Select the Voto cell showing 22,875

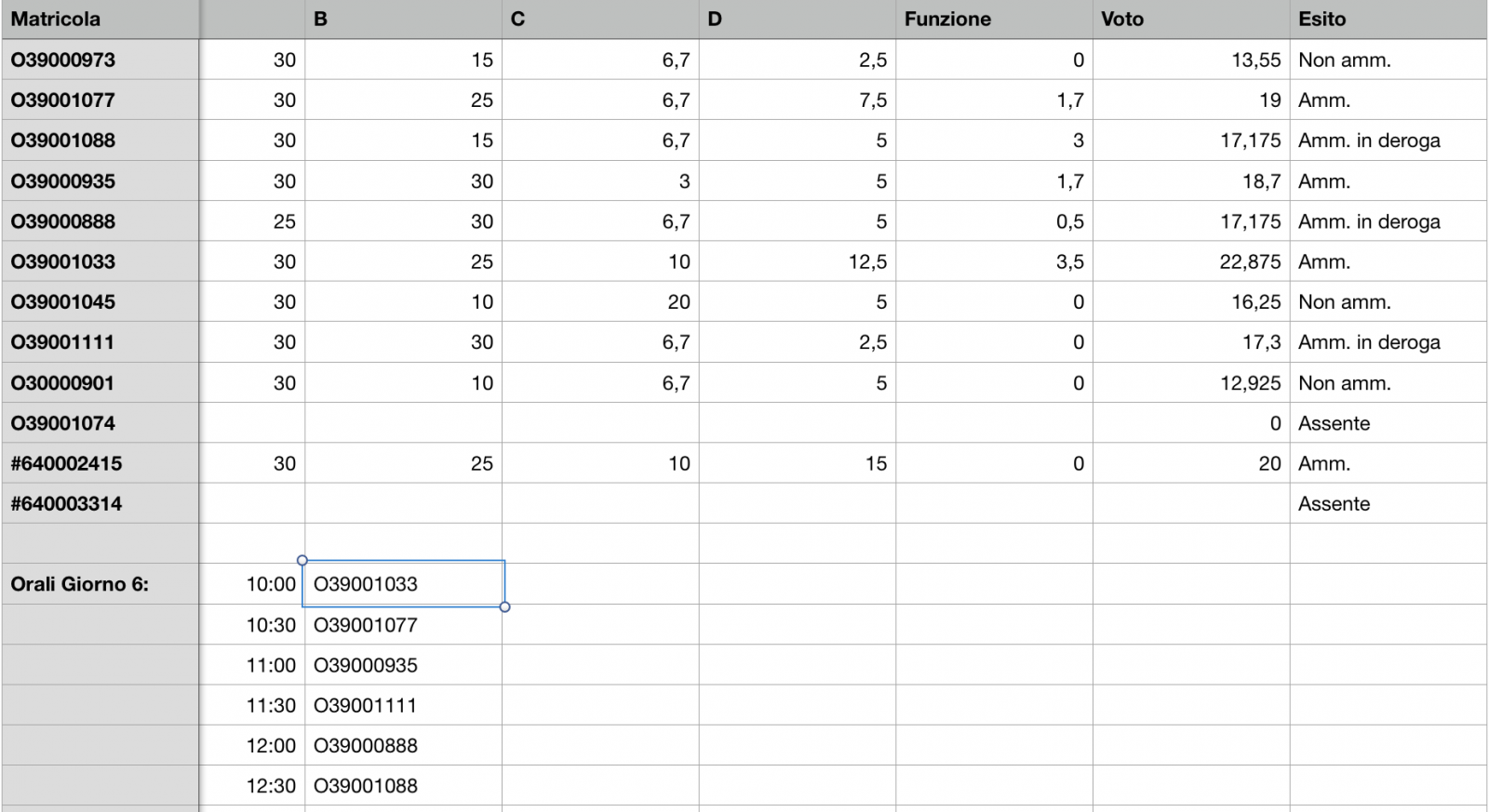[x=1190, y=262]
